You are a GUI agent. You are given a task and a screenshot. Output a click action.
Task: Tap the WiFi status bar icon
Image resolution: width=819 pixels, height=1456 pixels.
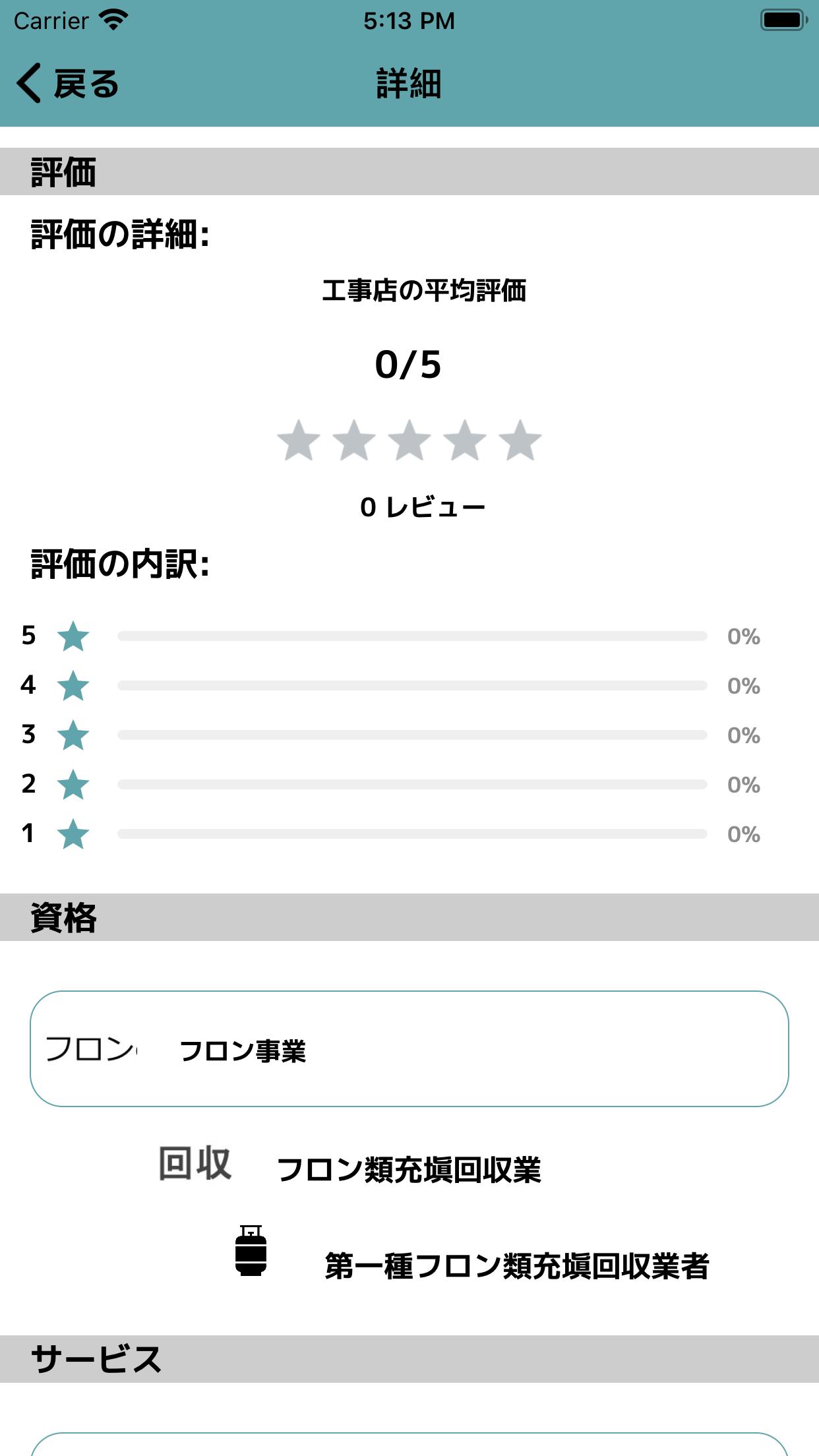[x=113, y=20]
